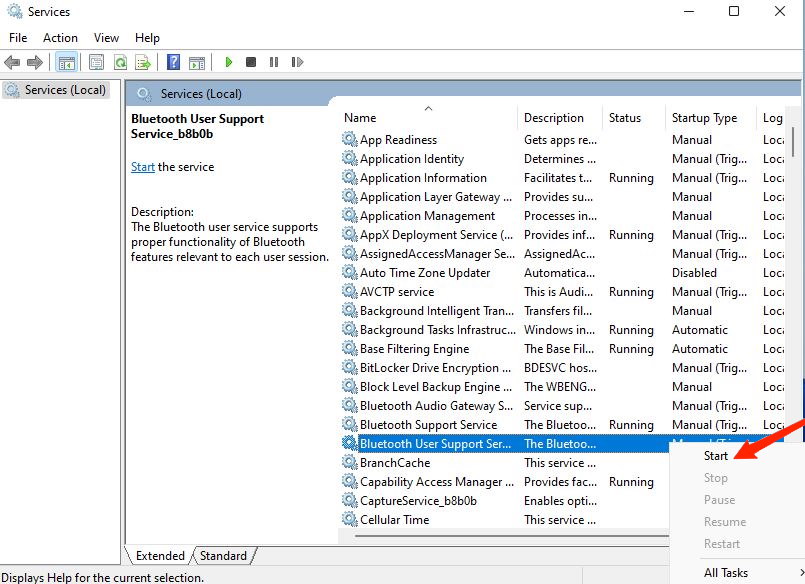Viewport: 805px width, 584px height.
Task: Click the Back arrow in the toolbar
Action: coord(12,62)
